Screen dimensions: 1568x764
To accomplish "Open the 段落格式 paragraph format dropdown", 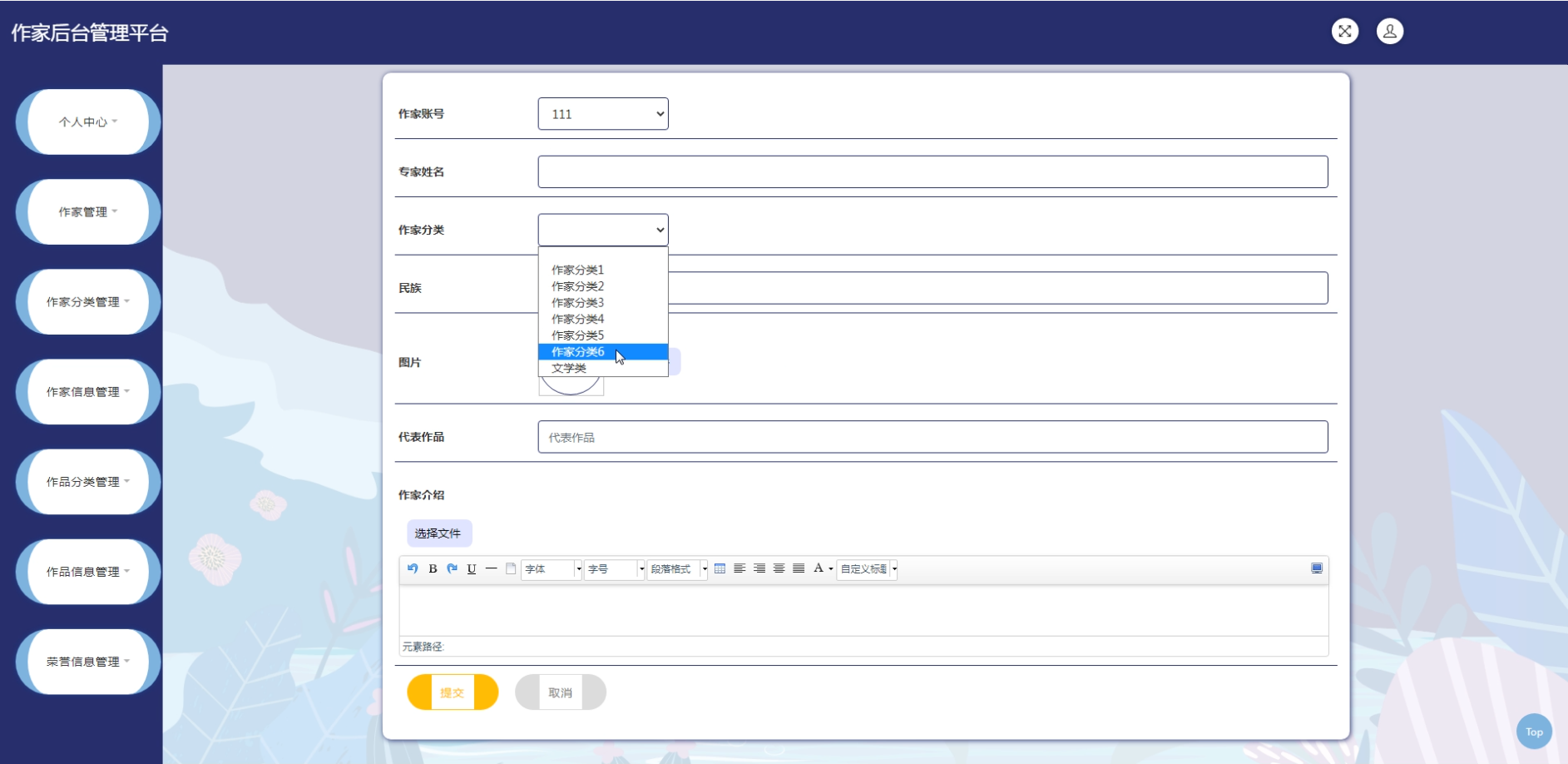I will (677, 569).
